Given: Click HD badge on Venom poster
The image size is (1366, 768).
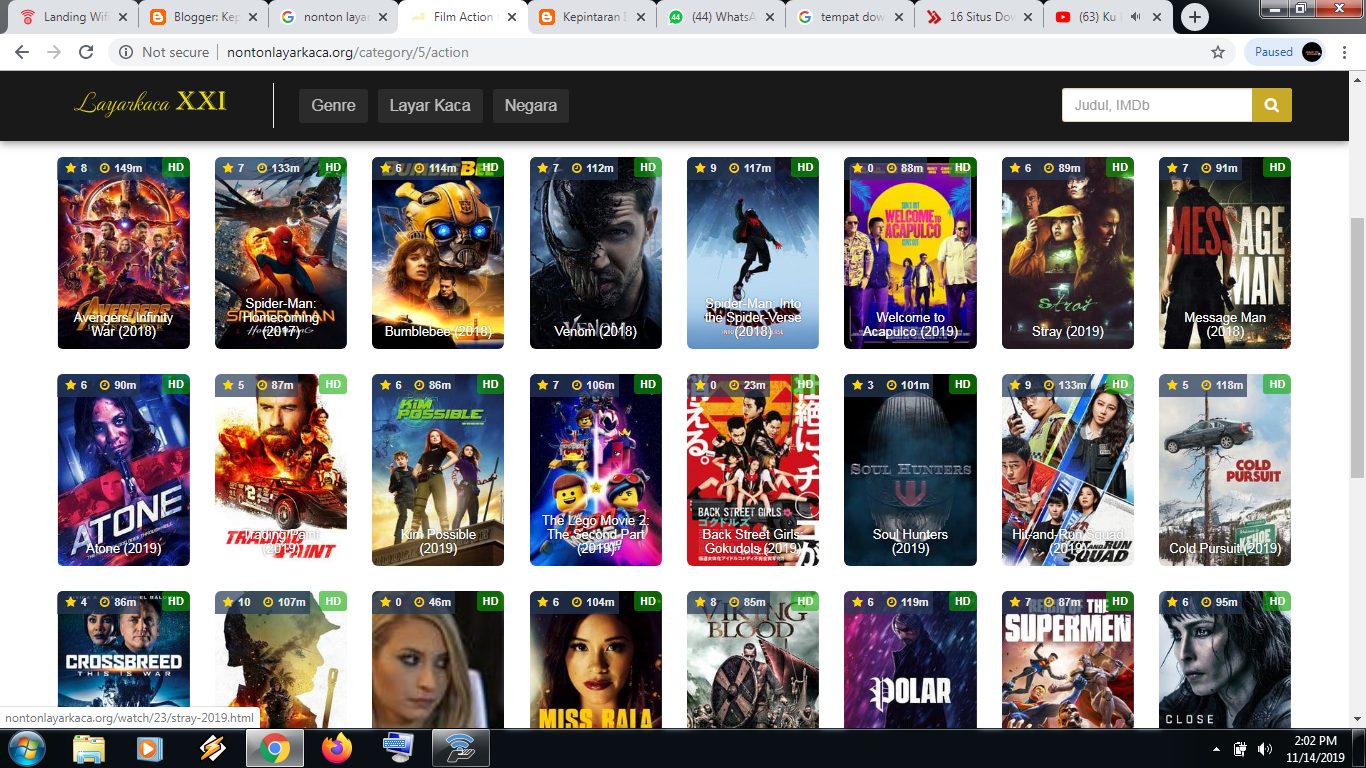Looking at the screenshot, I should (x=648, y=167).
